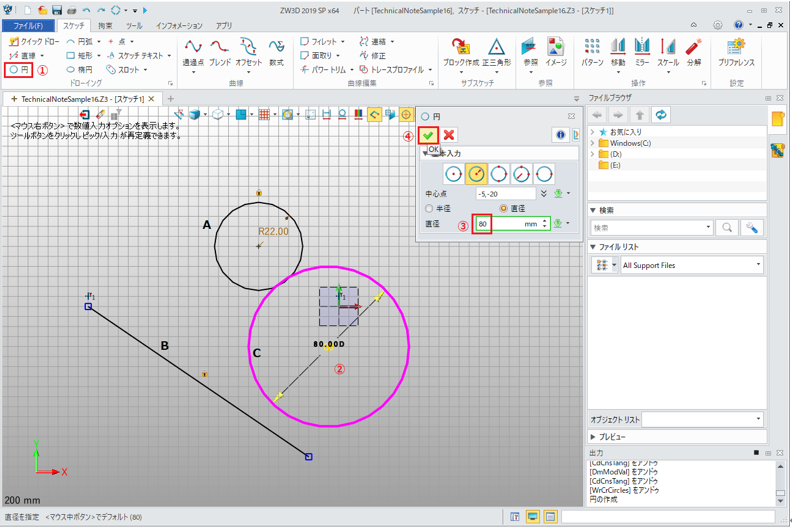
Task: Expand the お気に入り favorites tree node
Action: pyautogui.click(x=592, y=132)
